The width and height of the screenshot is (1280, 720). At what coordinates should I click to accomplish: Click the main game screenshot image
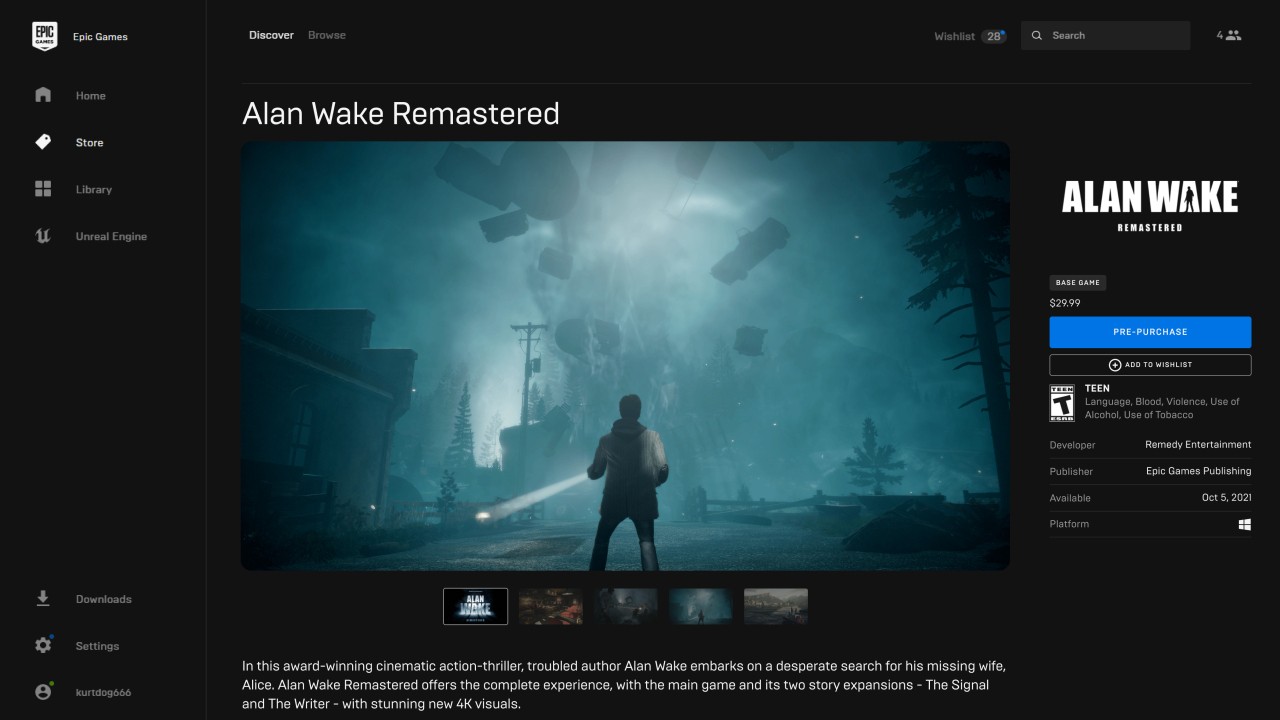625,356
